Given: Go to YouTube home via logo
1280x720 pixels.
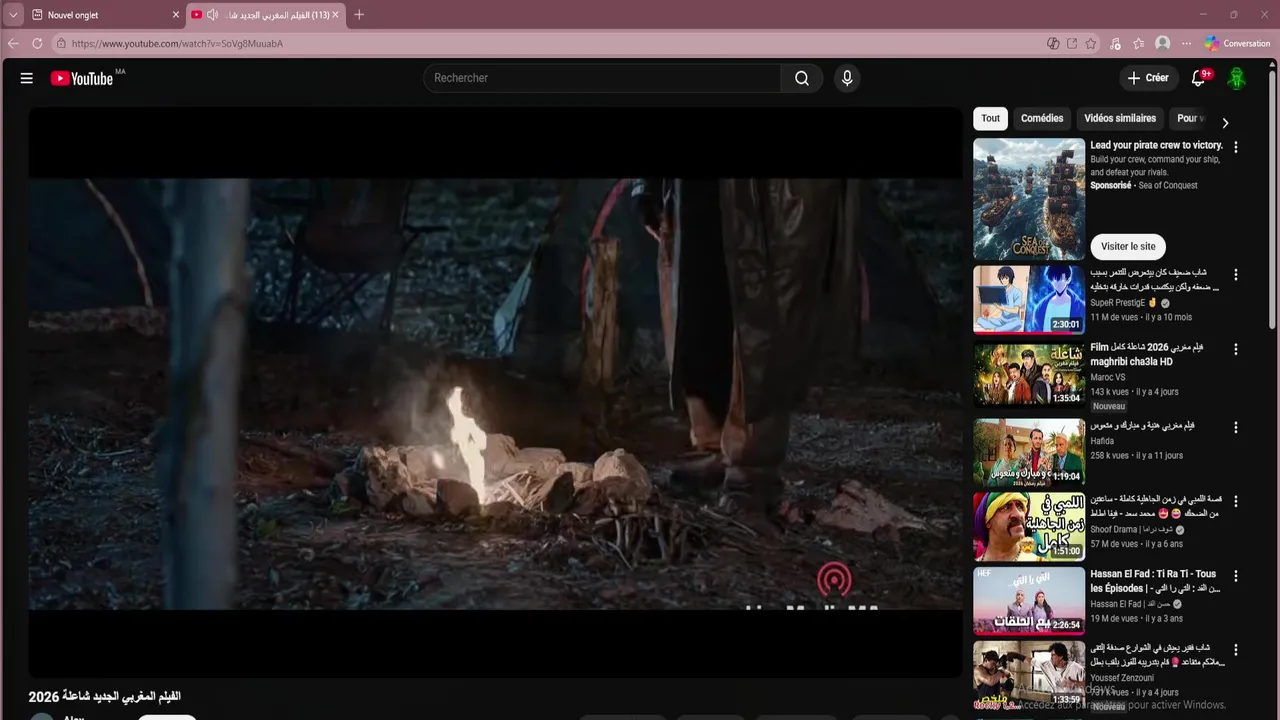Looking at the screenshot, I should tap(82, 78).
